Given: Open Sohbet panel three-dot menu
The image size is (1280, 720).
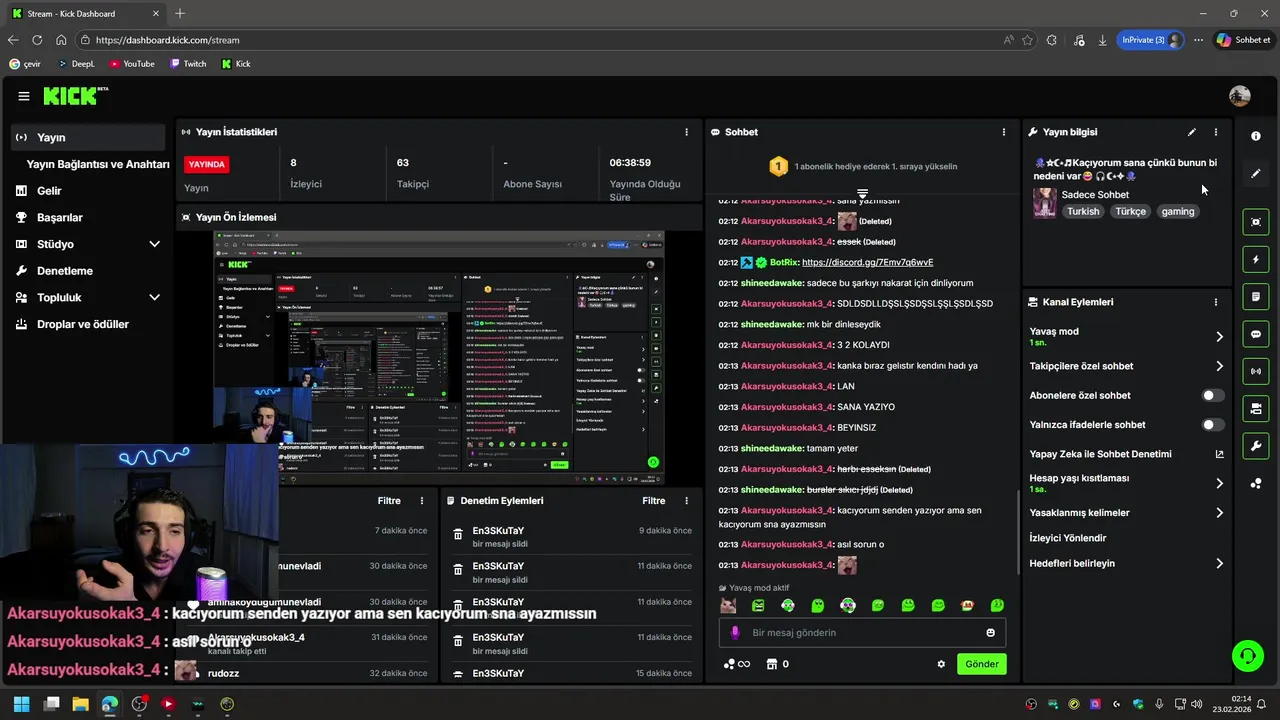Looking at the screenshot, I should (1004, 132).
